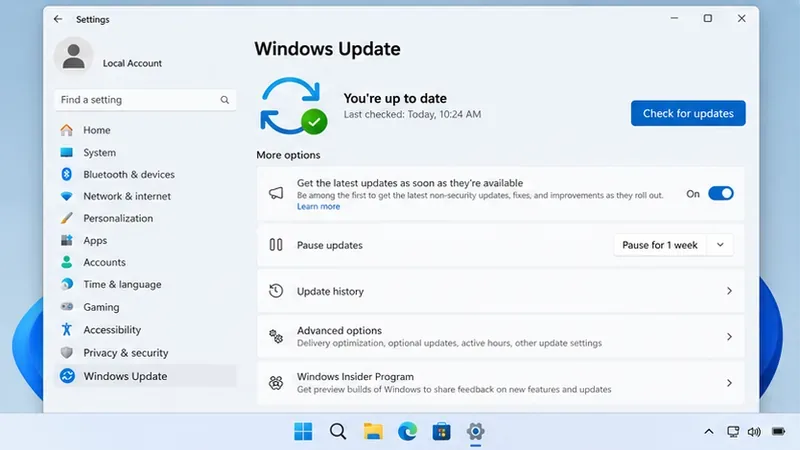Viewport: 800px width, 450px height.
Task: Click the 'Last checked: Today, 10:24 AM' text
Action: point(412,114)
